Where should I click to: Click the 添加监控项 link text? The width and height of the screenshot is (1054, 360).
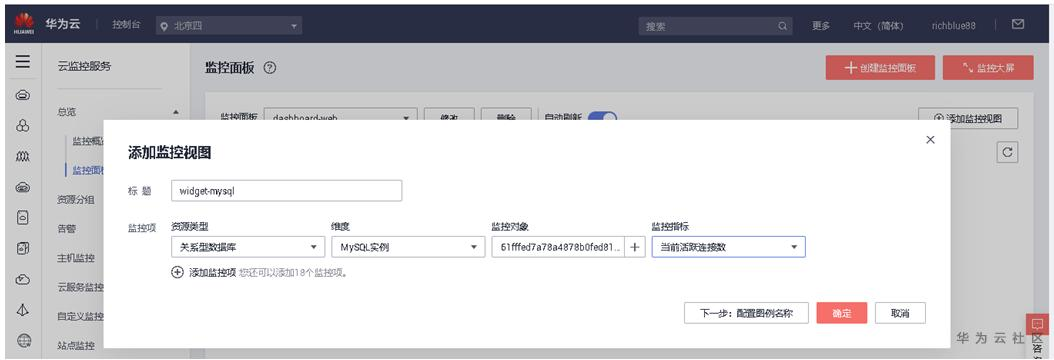coord(212,273)
